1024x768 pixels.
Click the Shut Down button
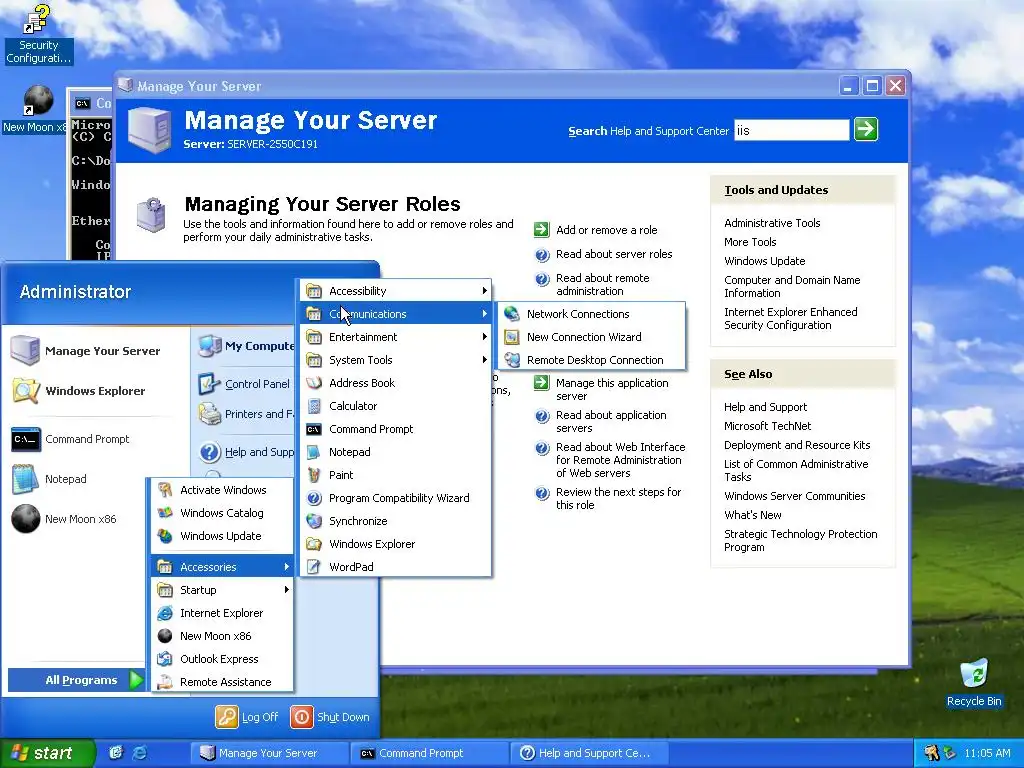pyautogui.click(x=330, y=717)
